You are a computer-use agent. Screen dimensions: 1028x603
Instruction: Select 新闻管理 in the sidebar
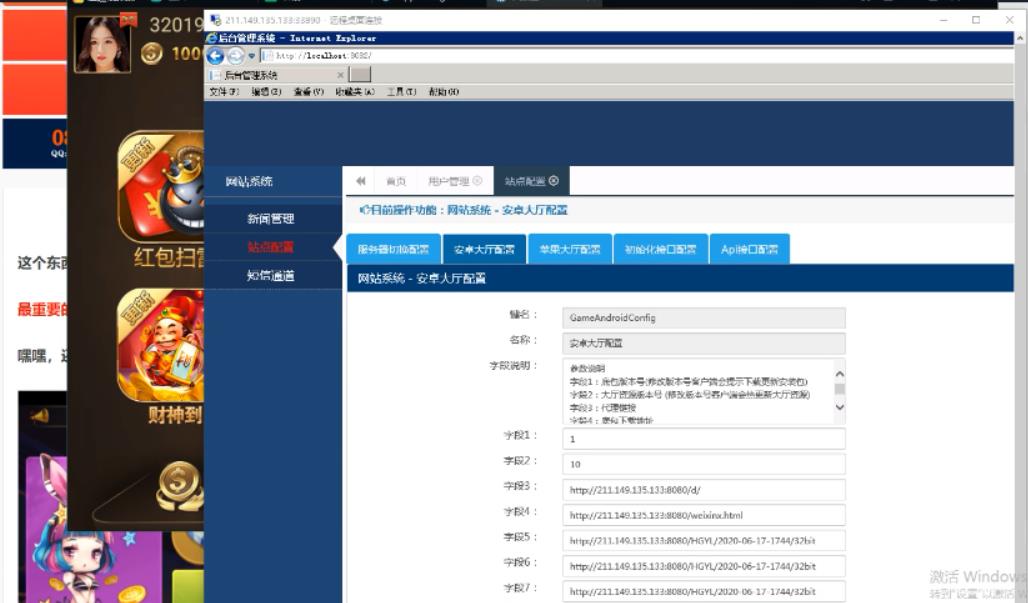(271, 219)
